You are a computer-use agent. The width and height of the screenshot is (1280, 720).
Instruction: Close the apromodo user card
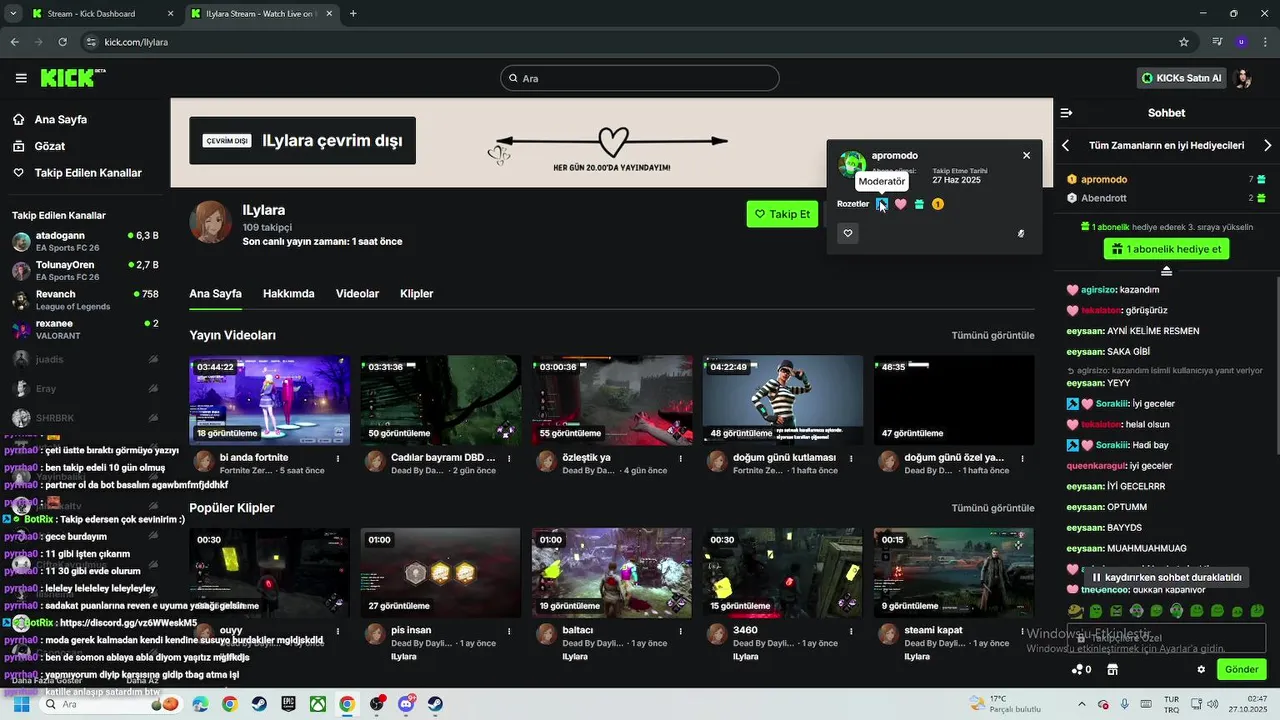point(1026,155)
